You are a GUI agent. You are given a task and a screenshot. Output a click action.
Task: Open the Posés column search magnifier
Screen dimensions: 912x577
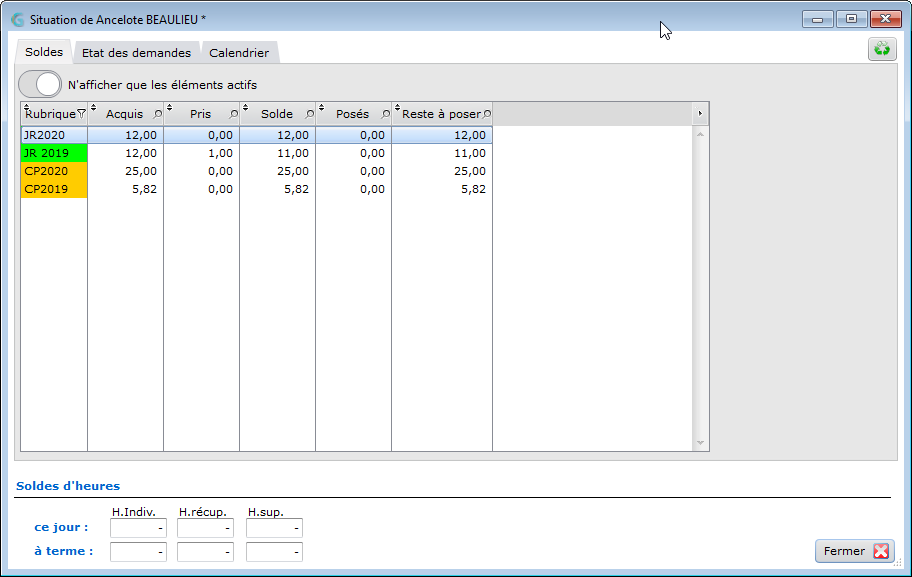[385, 114]
